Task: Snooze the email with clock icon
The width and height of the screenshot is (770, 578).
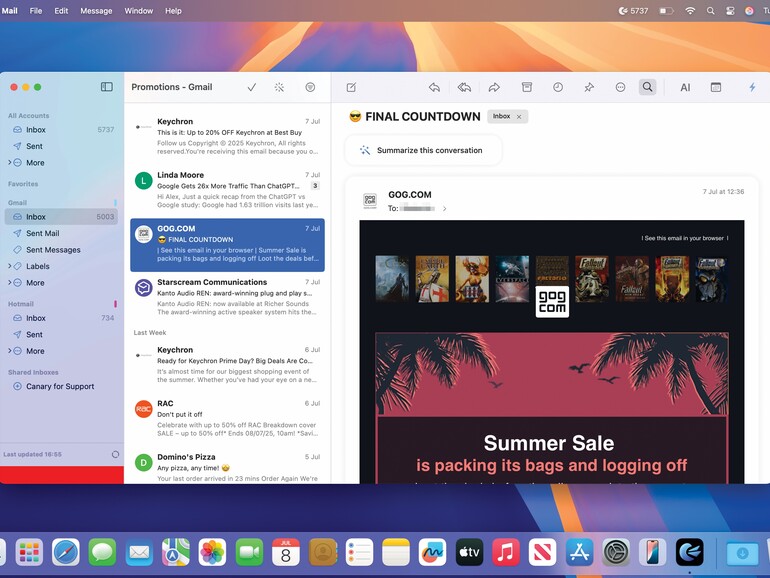Action: point(558,87)
